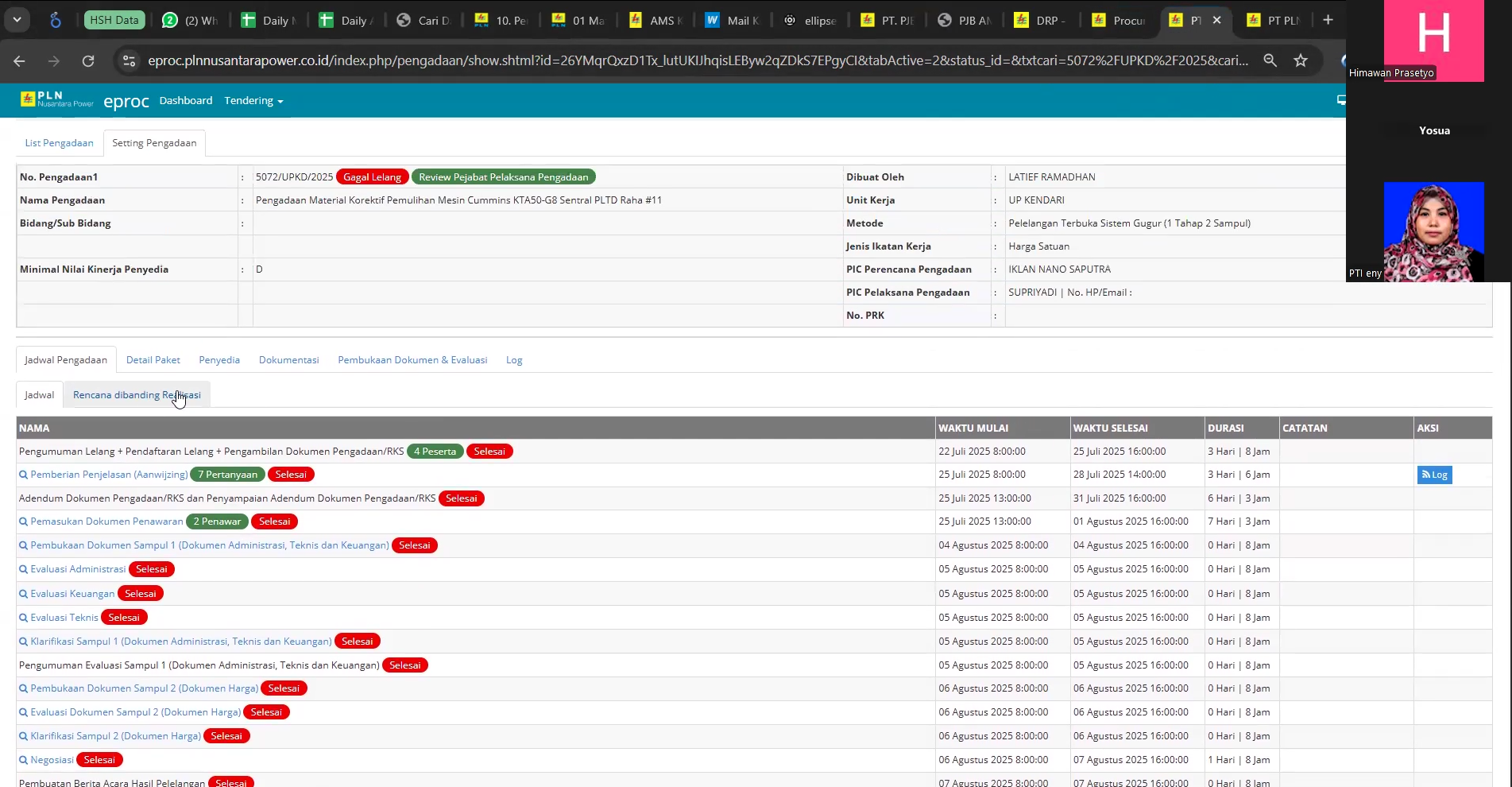Switch to the List Pengadaan tab

pos(59,143)
